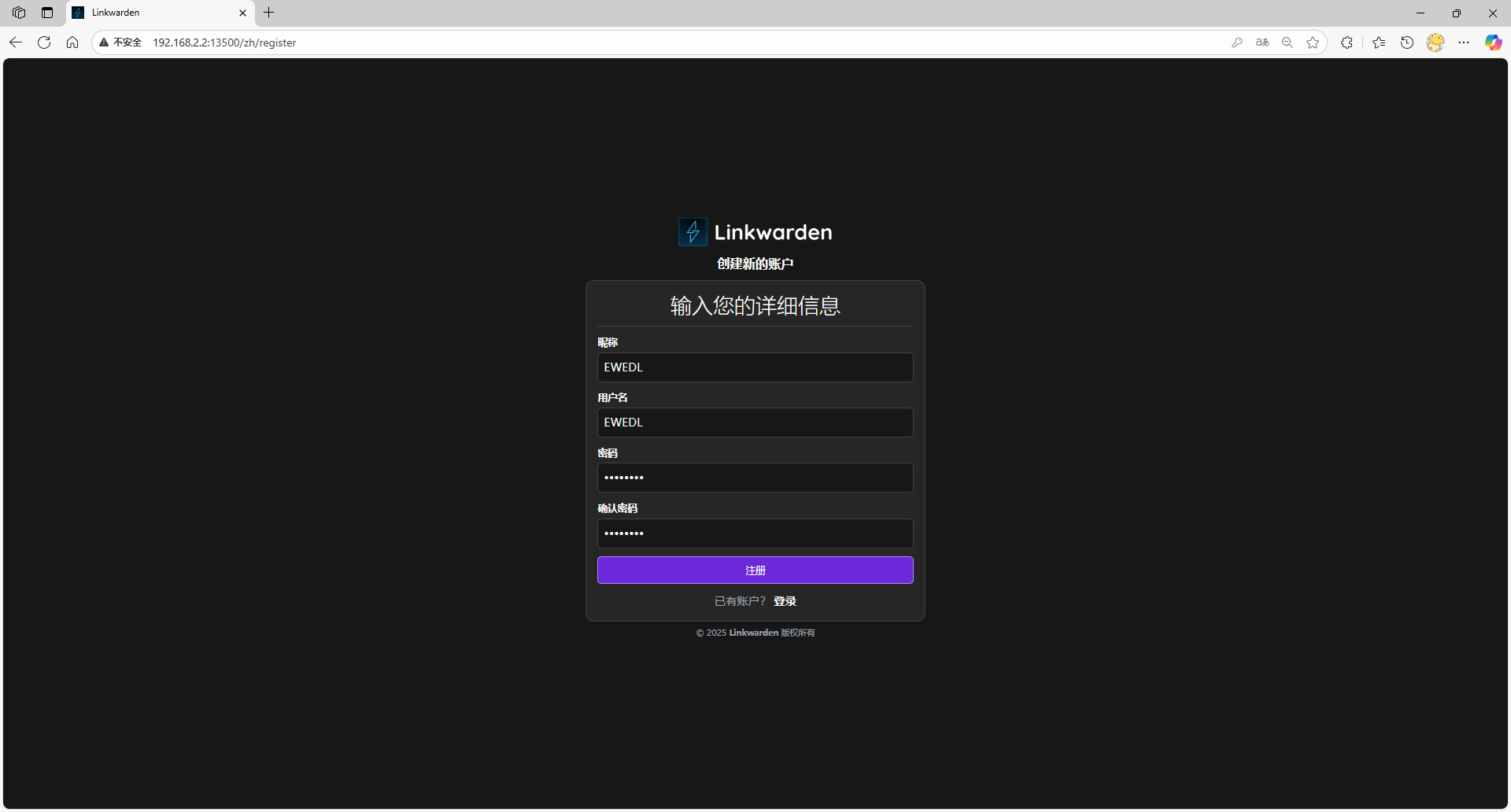Follow the 登录 login link
1511x812 pixels.
[785, 601]
